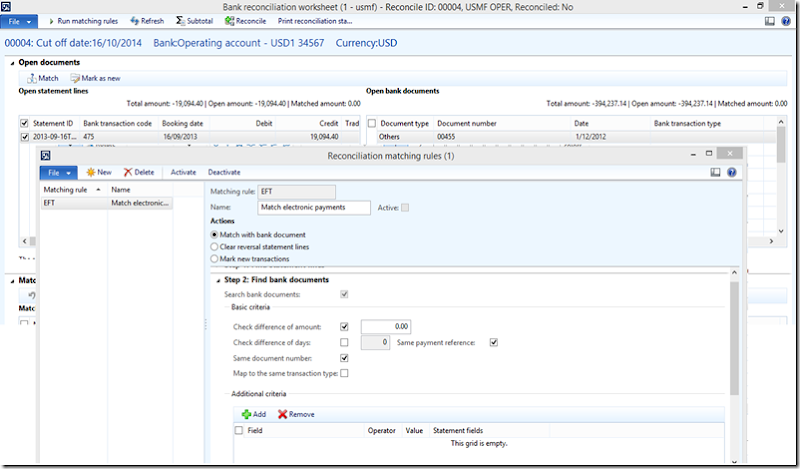The height and width of the screenshot is (469, 800).
Task: Click the app icon in worksheet title bar
Action: (x=6, y=7)
